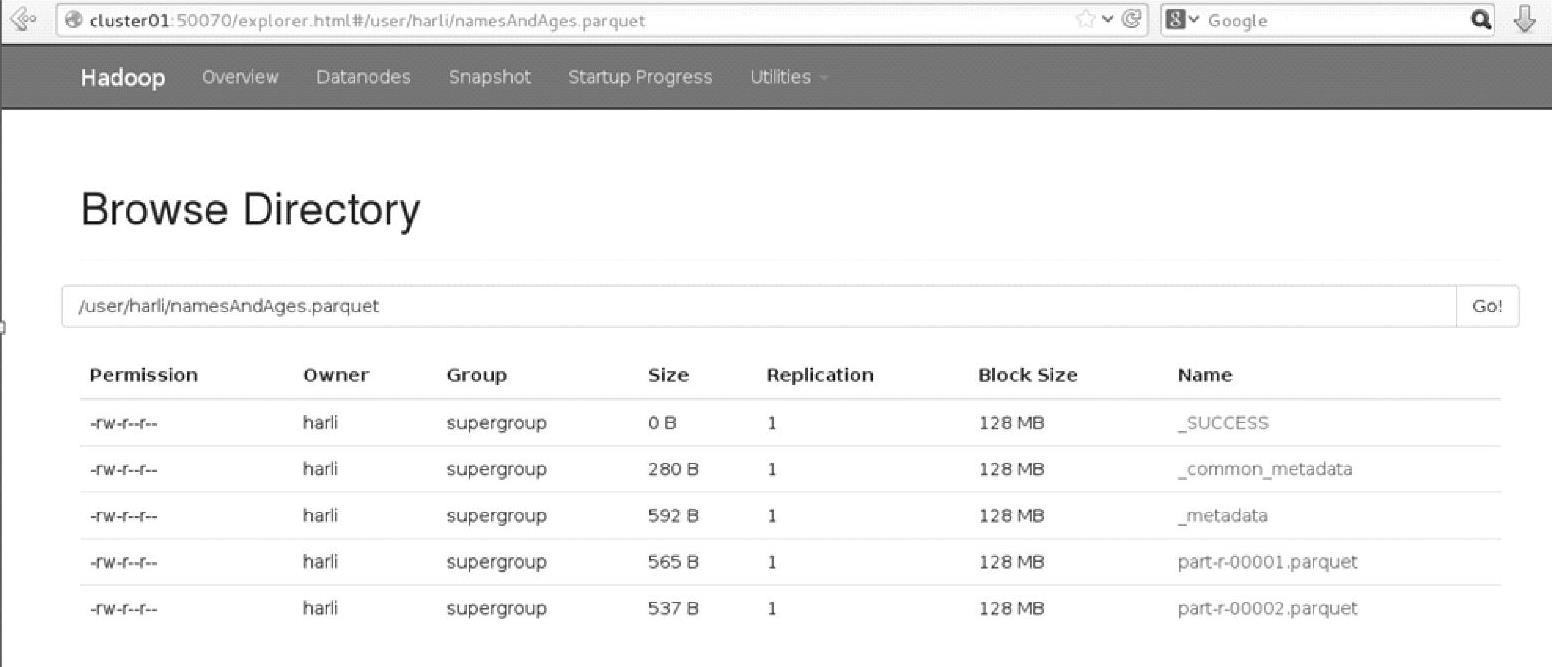This screenshot has height=667, width=1552.
Task: Open the Startup Progress tab
Action: pos(640,77)
